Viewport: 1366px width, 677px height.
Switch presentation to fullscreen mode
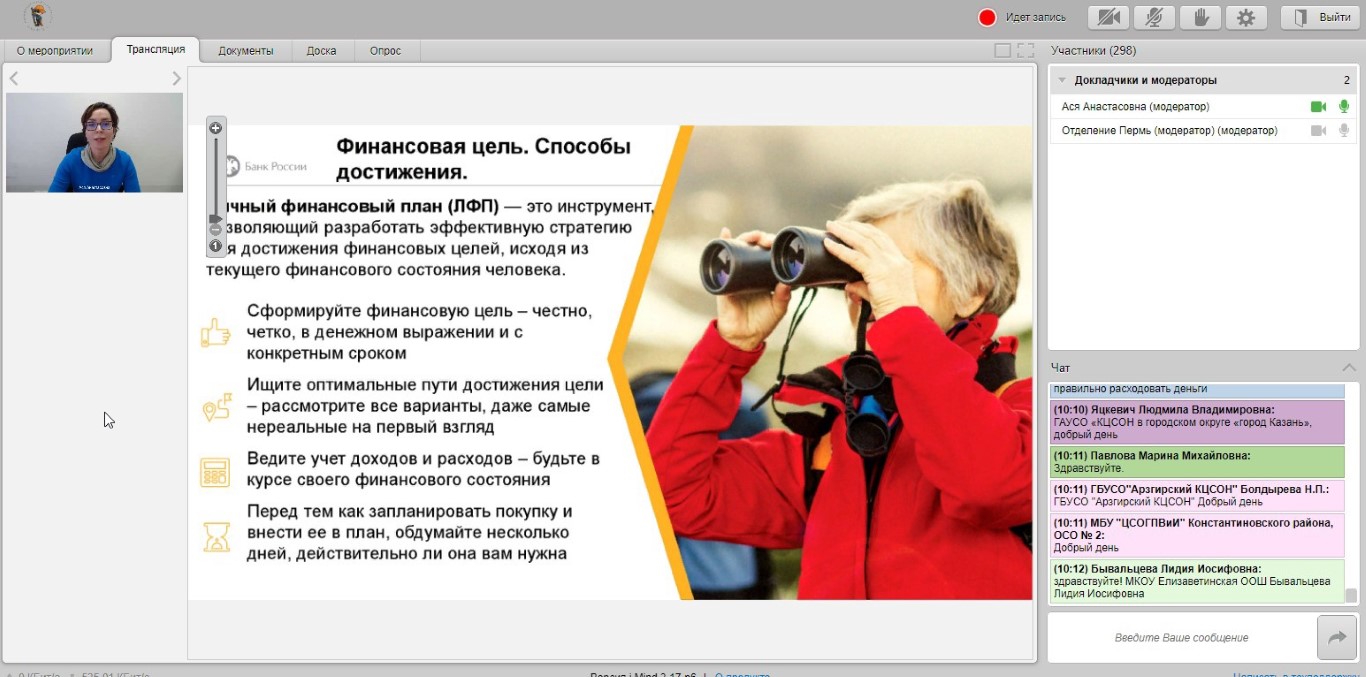(1026, 50)
